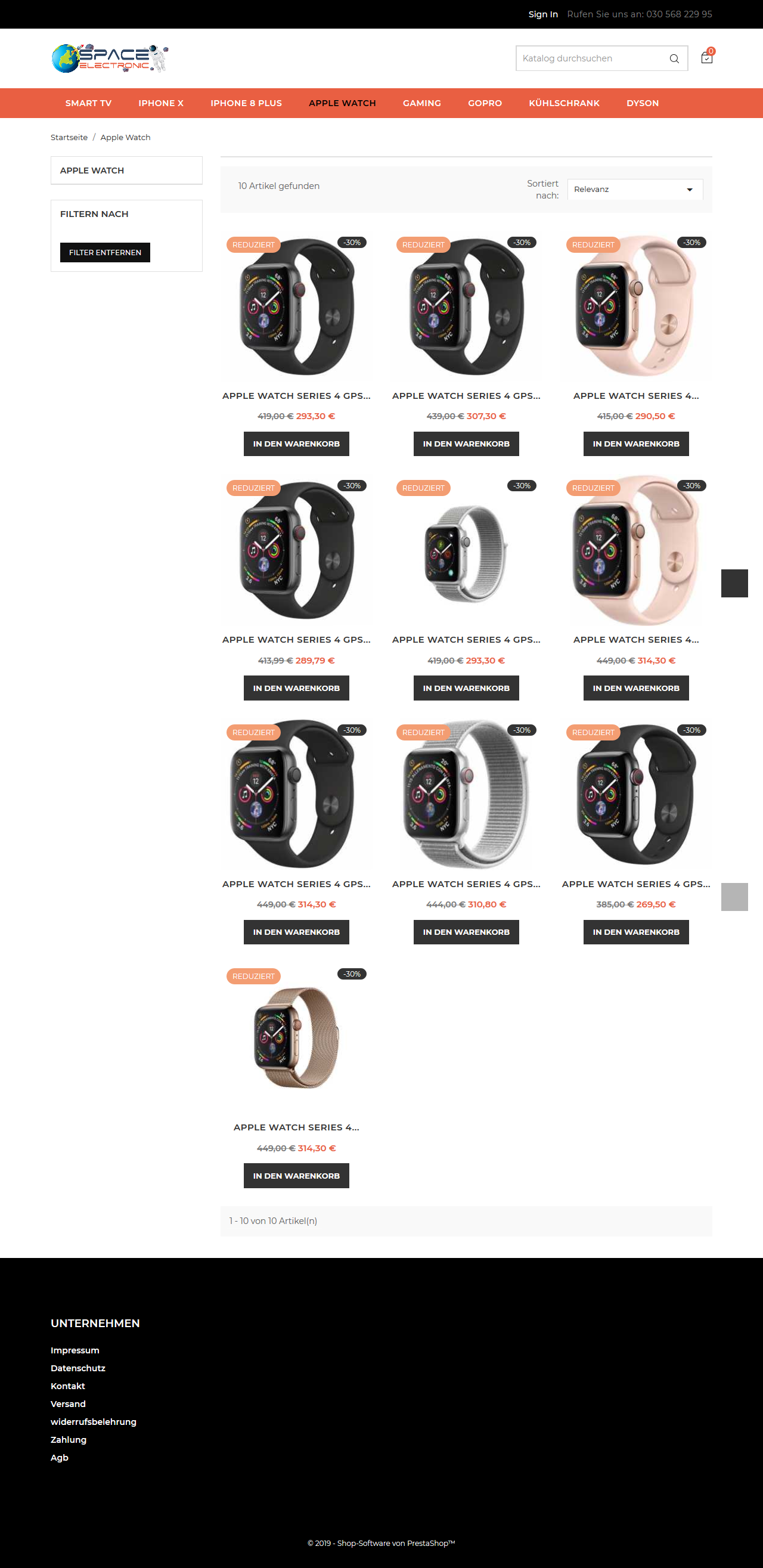The width and height of the screenshot is (763, 1568).
Task: Open the Kühlschrank menu category
Action: pos(564,103)
